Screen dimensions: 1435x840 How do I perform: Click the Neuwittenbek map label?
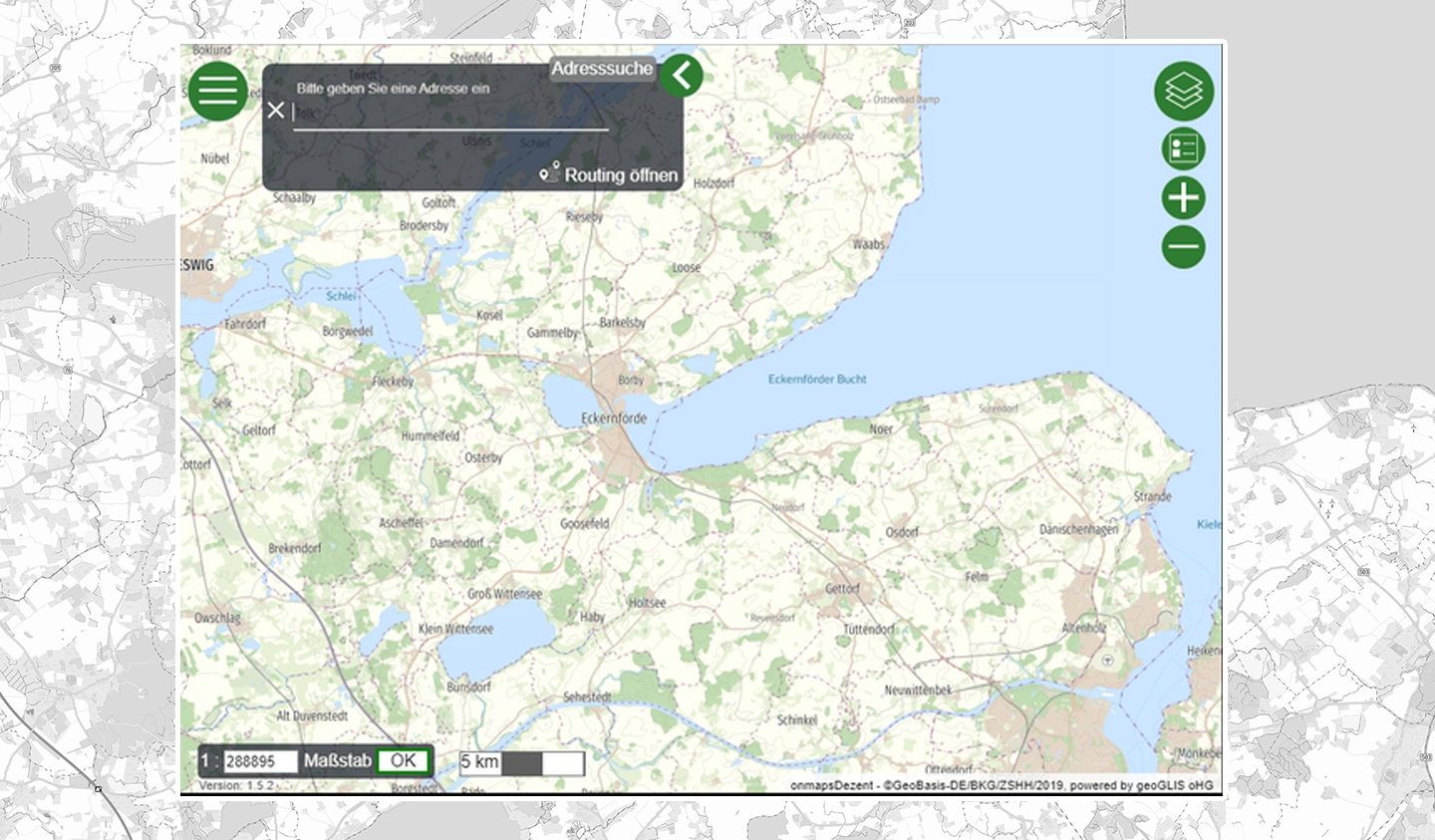918,690
